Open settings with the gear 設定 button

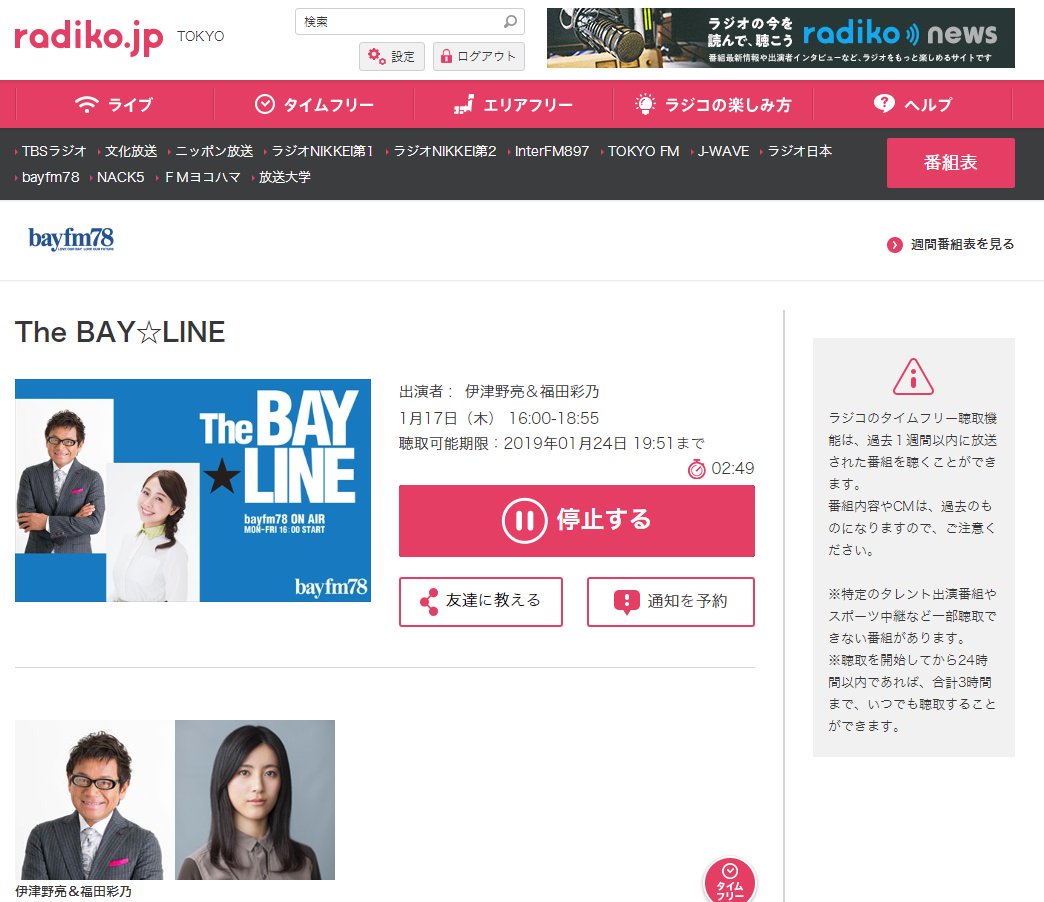(x=392, y=57)
